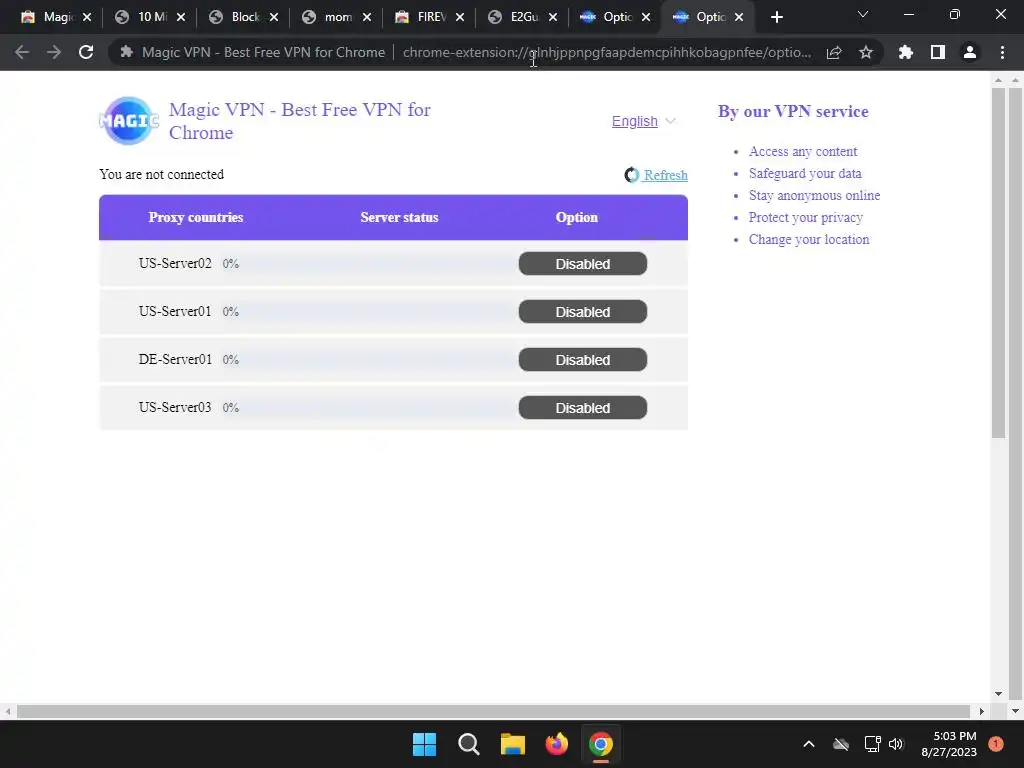Go back using the browser back arrow

point(22,52)
